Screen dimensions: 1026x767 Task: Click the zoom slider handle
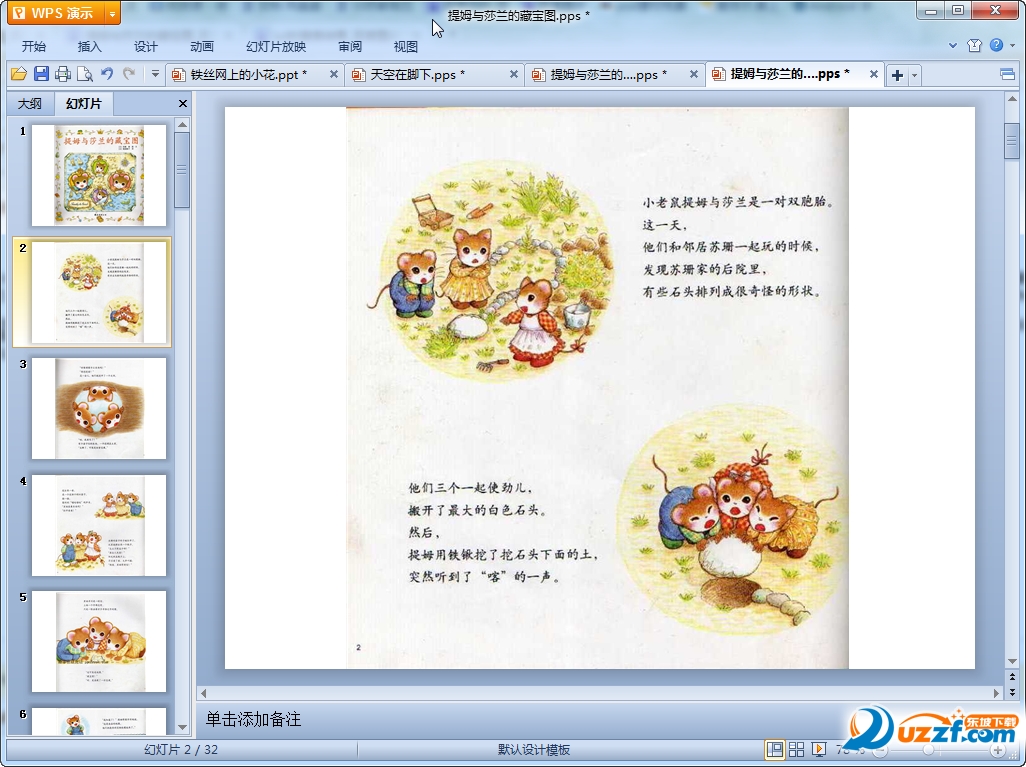[928, 750]
